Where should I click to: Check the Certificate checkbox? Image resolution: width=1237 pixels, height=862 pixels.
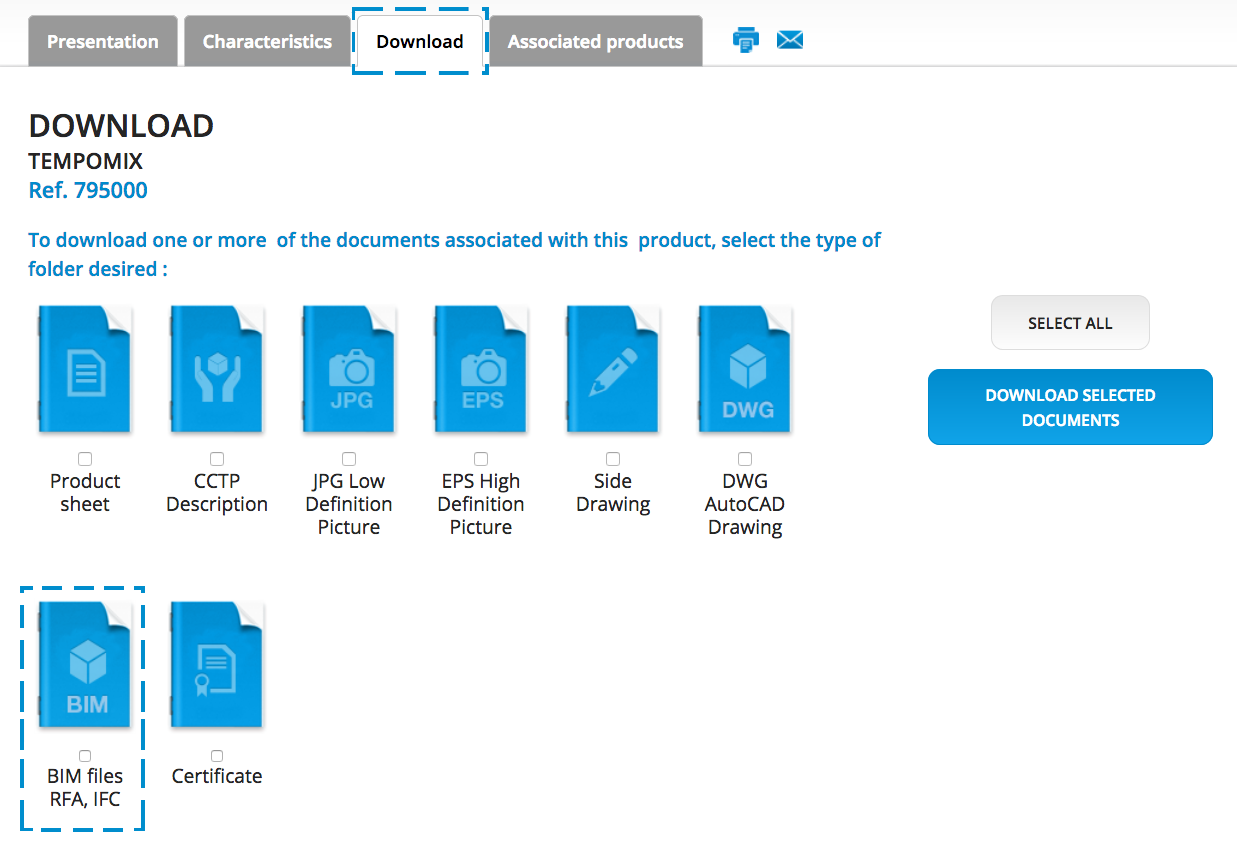click(217, 756)
